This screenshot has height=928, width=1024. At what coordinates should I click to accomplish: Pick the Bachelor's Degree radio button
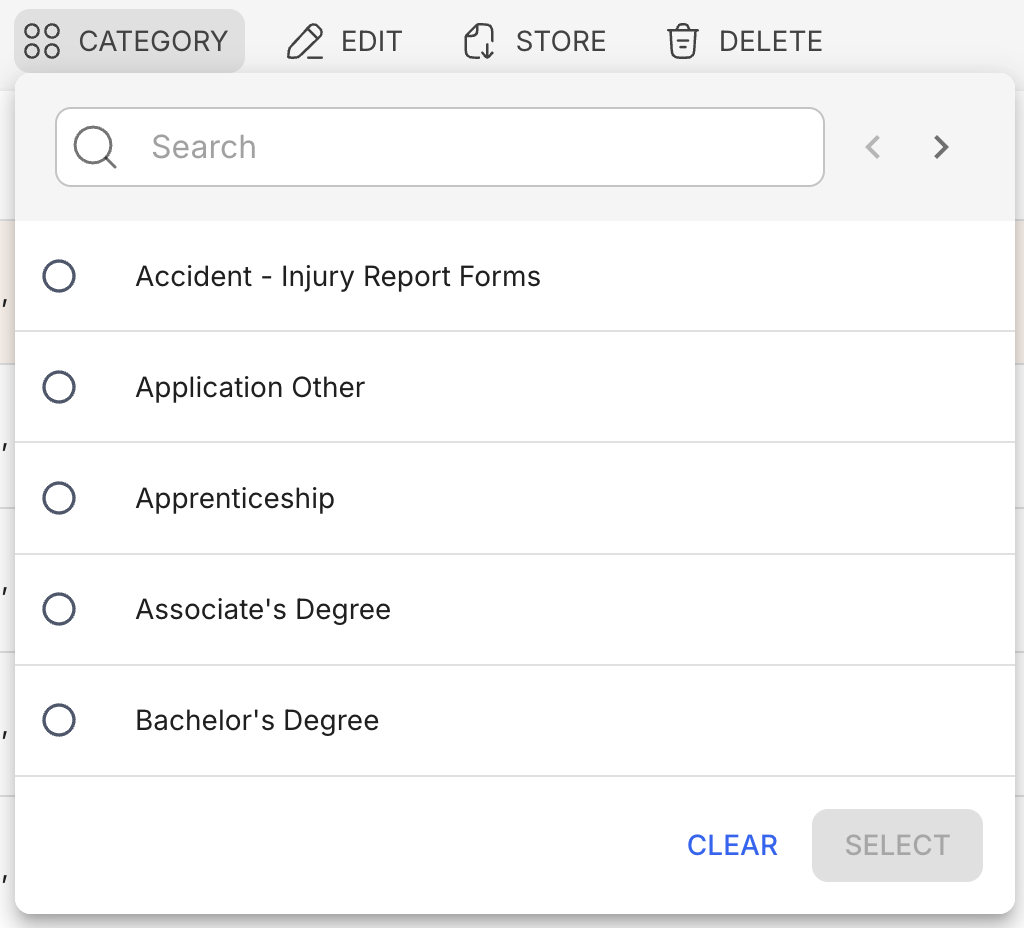point(59,720)
